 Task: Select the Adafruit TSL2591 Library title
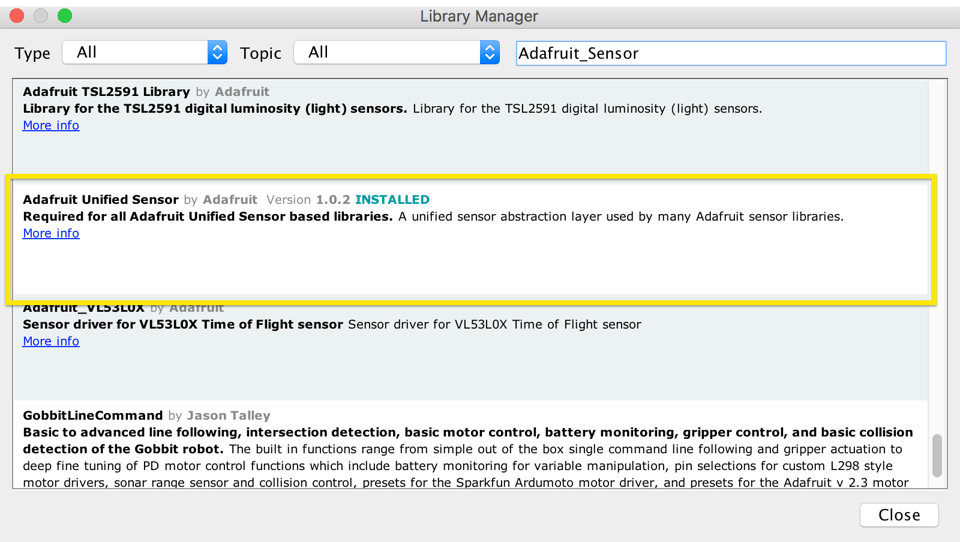[106, 92]
